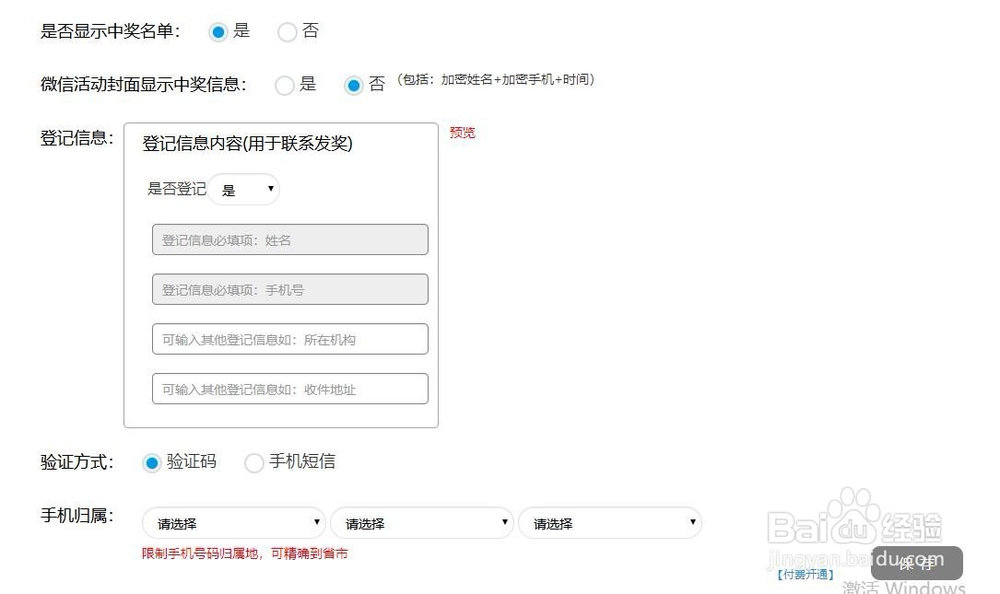Viewport: 1000px width, 594px height.
Task: Click the 登记信息必填项：姓名 field
Action: [x=288, y=239]
